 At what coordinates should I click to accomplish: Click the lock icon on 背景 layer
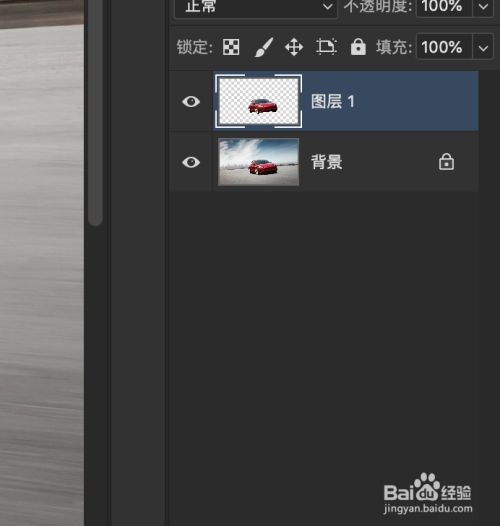[x=446, y=162]
